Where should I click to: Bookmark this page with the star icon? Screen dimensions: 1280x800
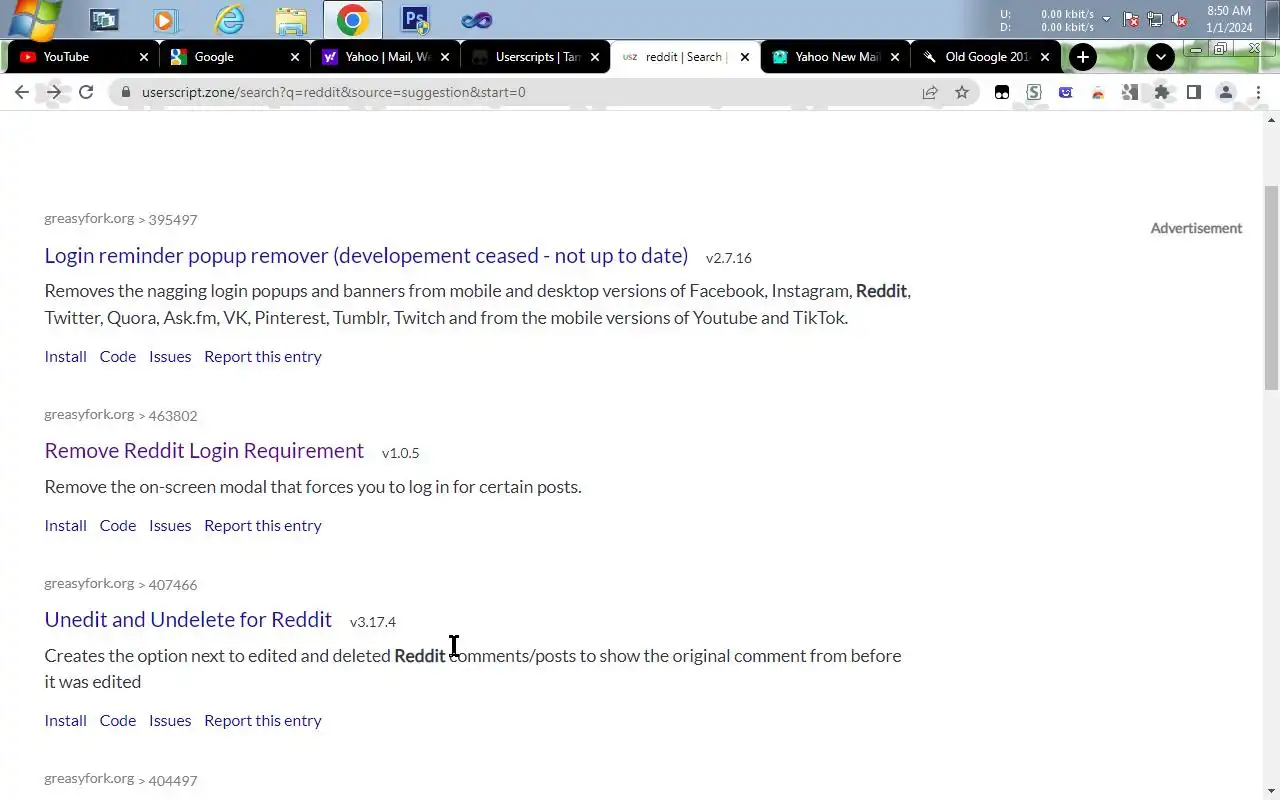(962, 92)
